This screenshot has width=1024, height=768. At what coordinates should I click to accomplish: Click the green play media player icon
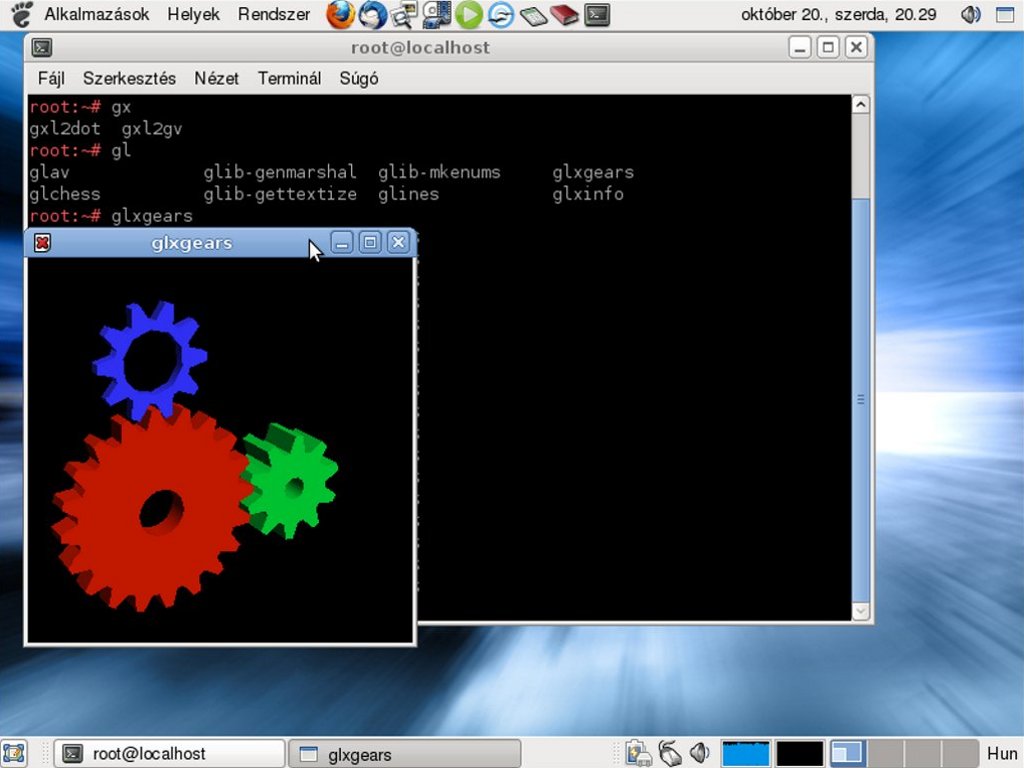click(x=468, y=14)
